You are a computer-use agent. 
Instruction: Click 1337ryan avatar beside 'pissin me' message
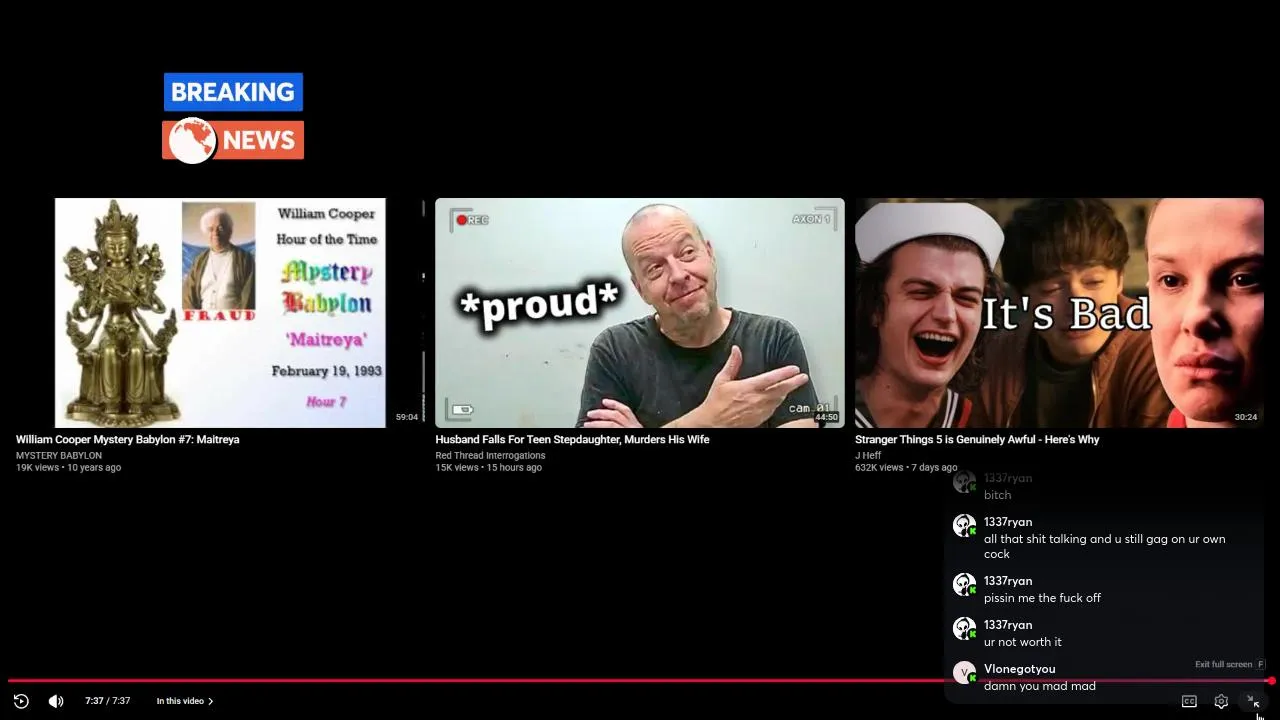964,585
